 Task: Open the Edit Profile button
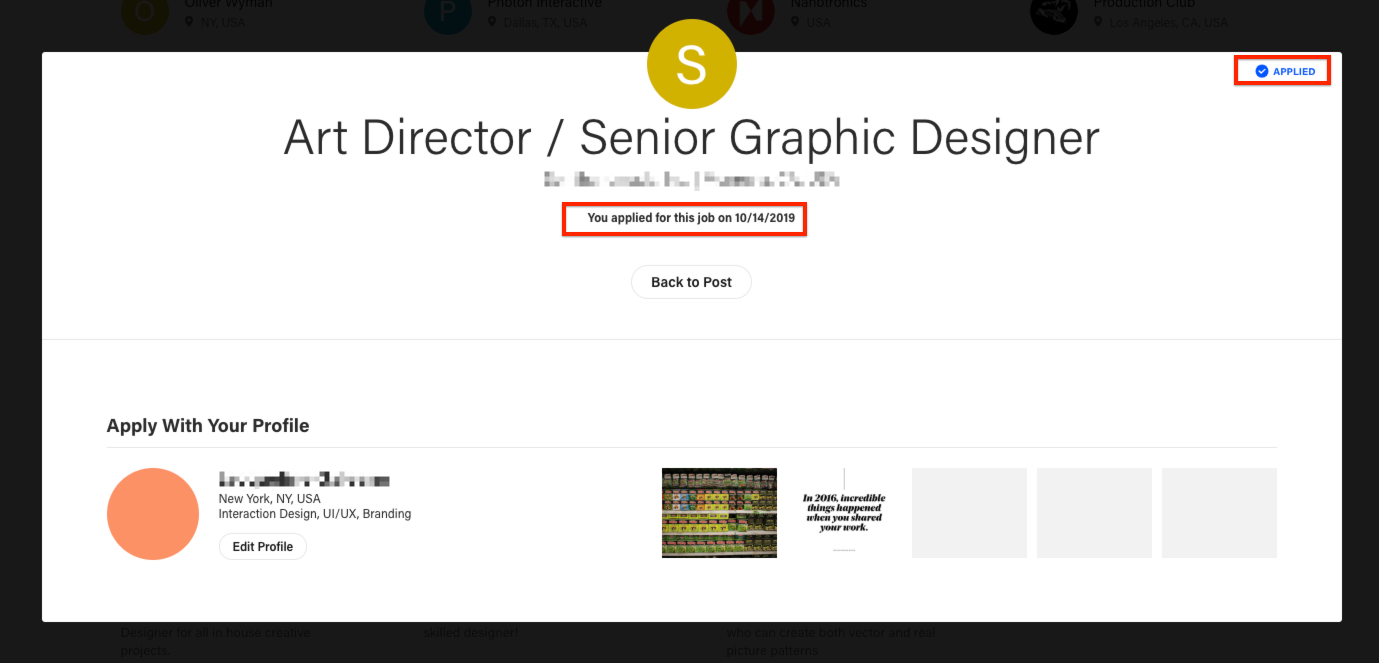(x=263, y=547)
